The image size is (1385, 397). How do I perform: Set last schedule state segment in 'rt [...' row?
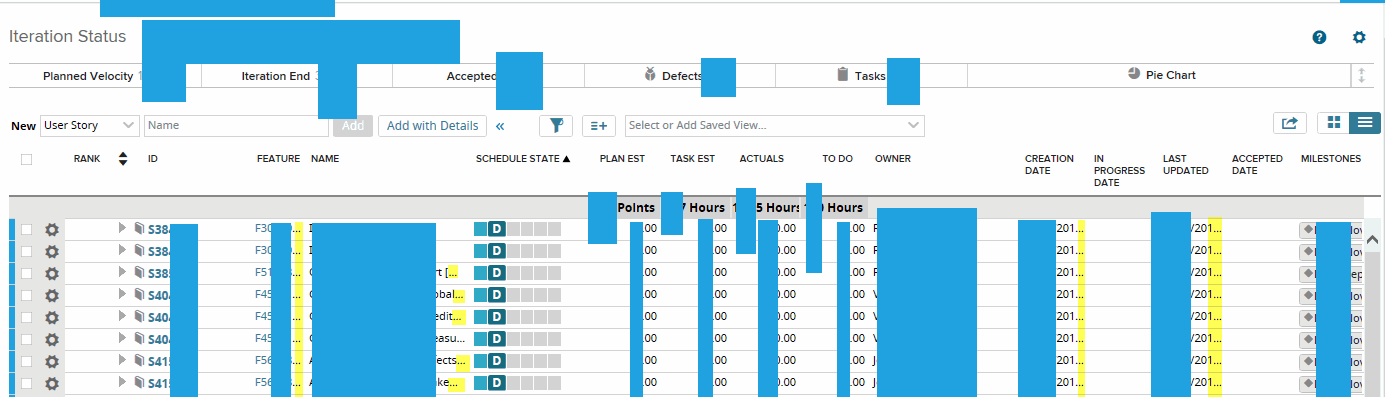[x=554, y=273]
